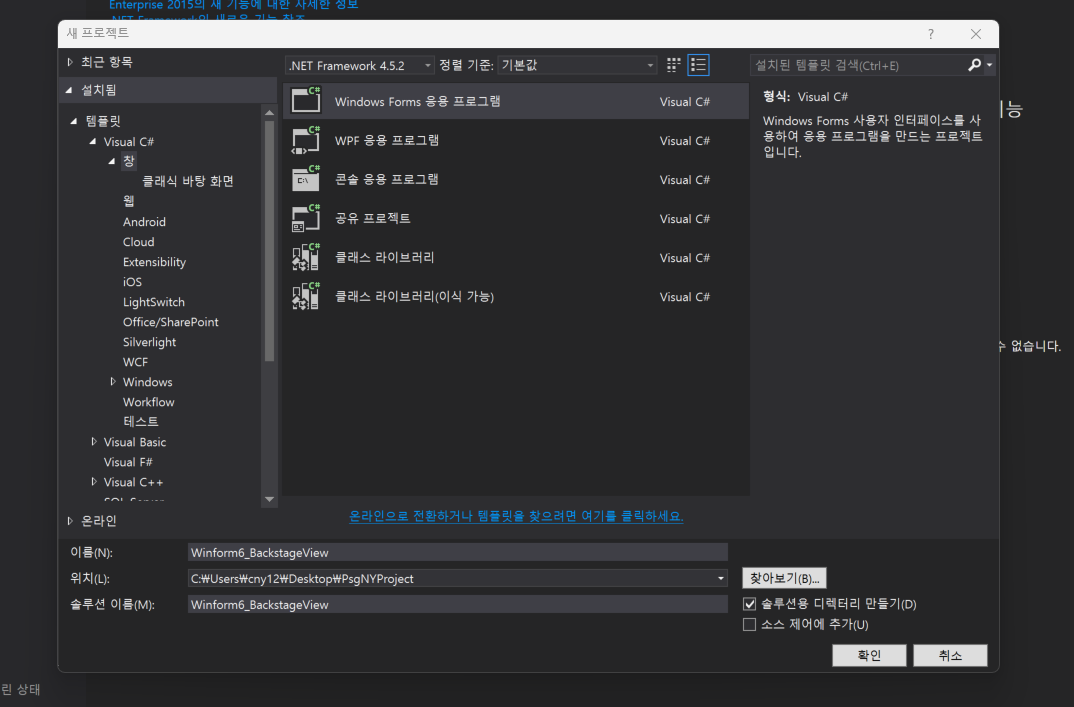Collapse the 템플릿 tree node
The height and width of the screenshot is (707, 1074).
pos(74,121)
